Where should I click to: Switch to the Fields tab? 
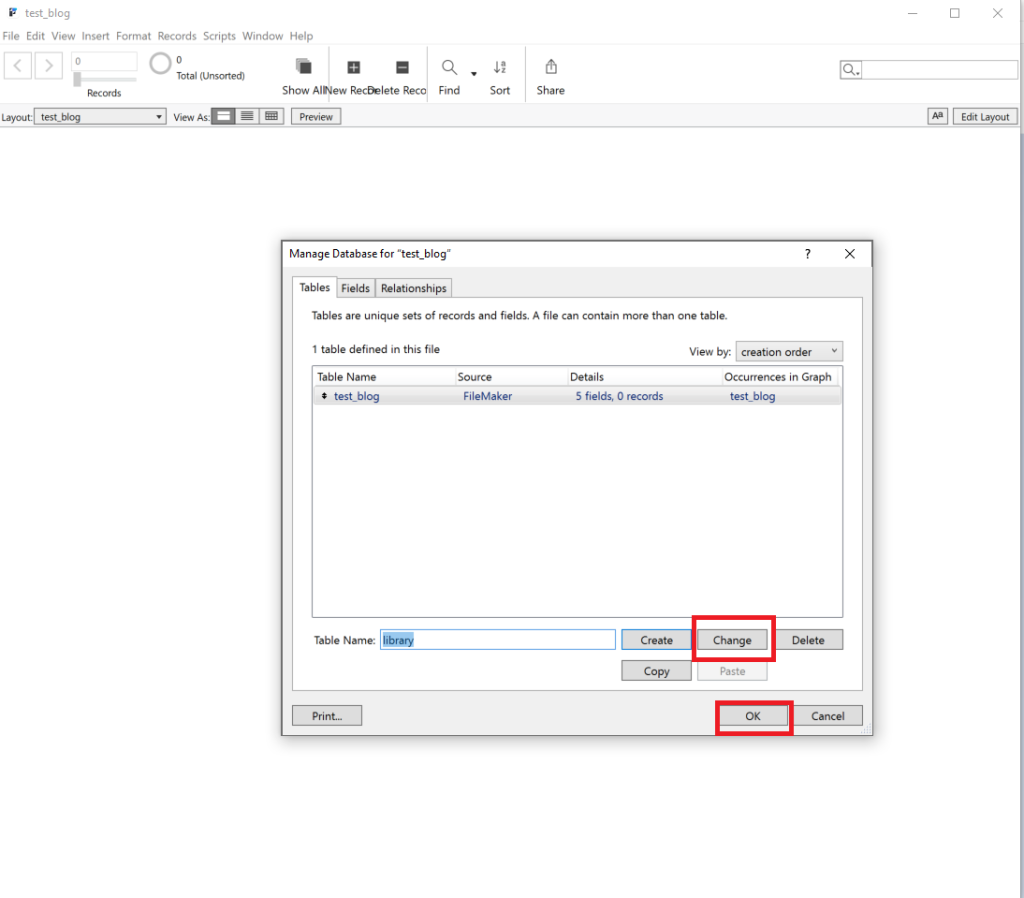(x=355, y=288)
